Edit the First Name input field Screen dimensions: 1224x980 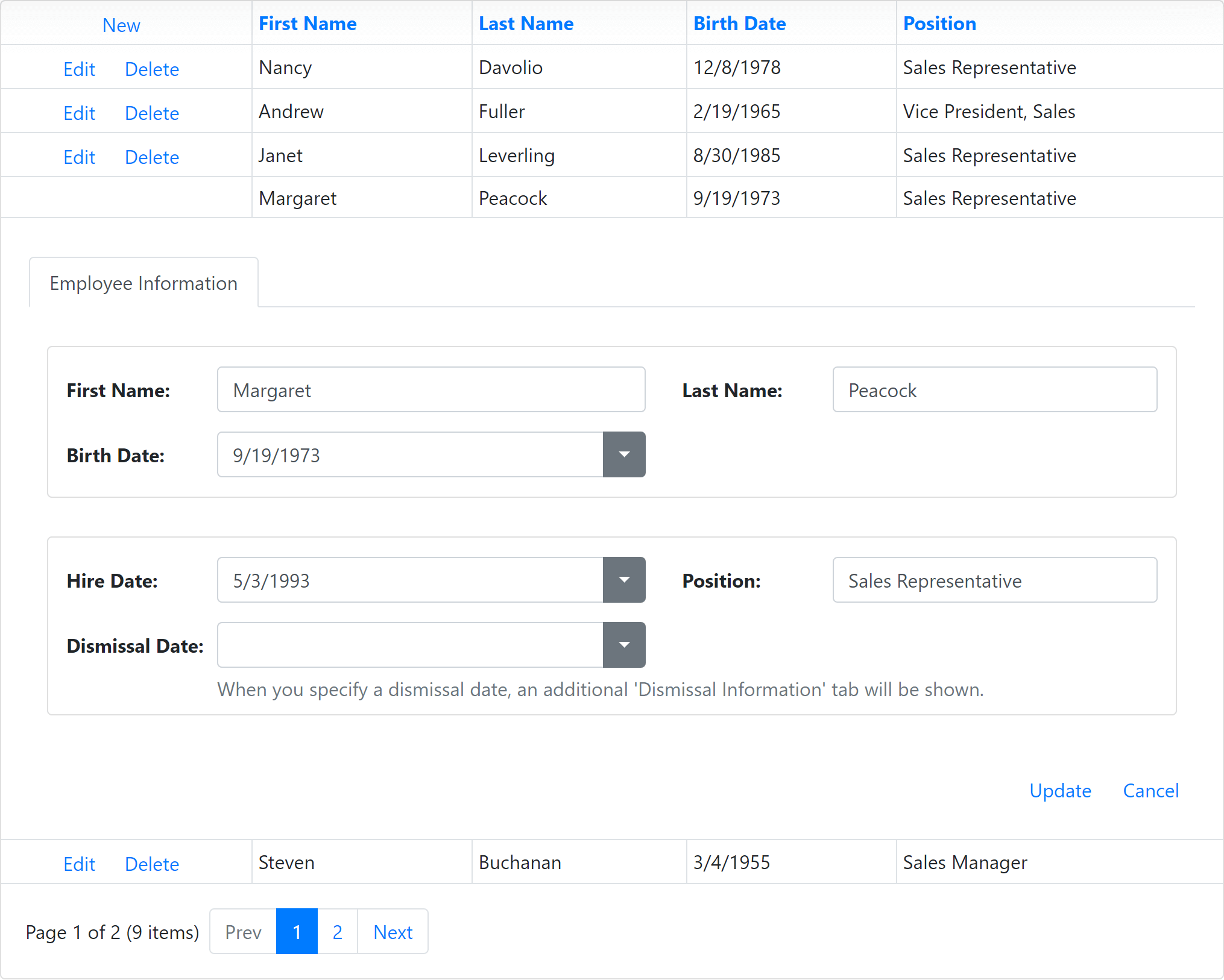point(432,389)
